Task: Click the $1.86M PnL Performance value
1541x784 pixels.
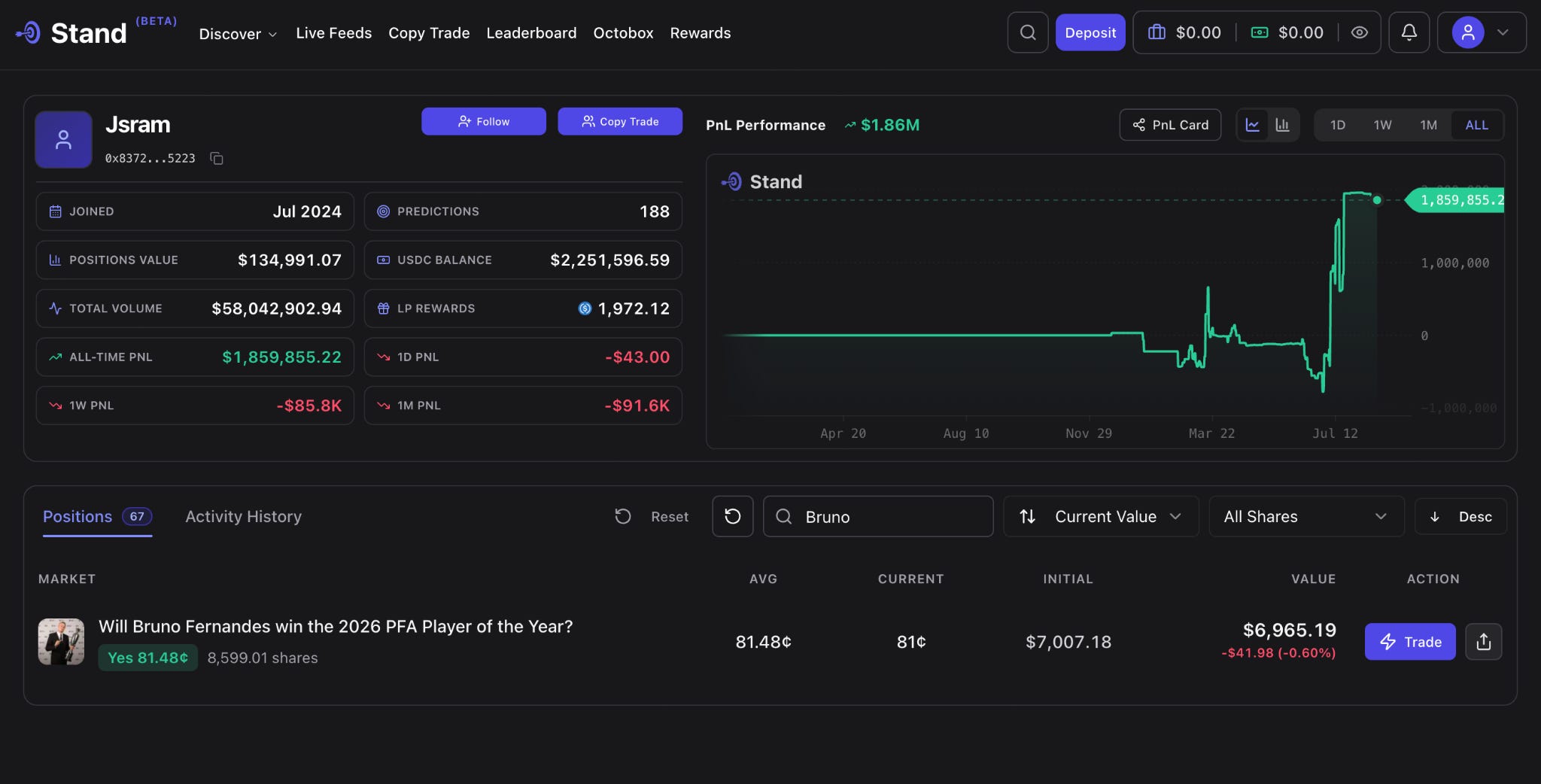Action: coord(890,125)
